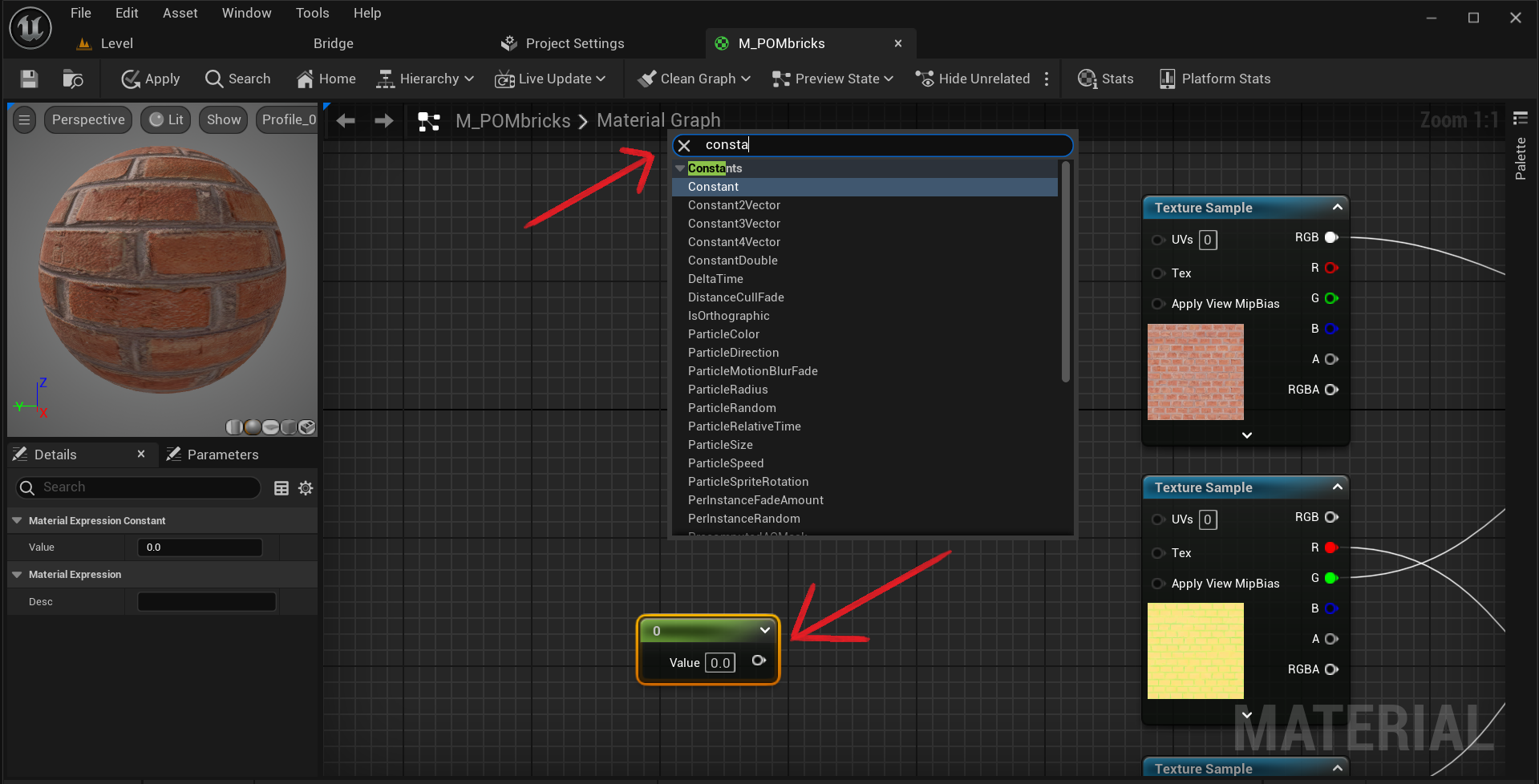
Task: Open Details panel view options gear
Action: click(x=305, y=487)
